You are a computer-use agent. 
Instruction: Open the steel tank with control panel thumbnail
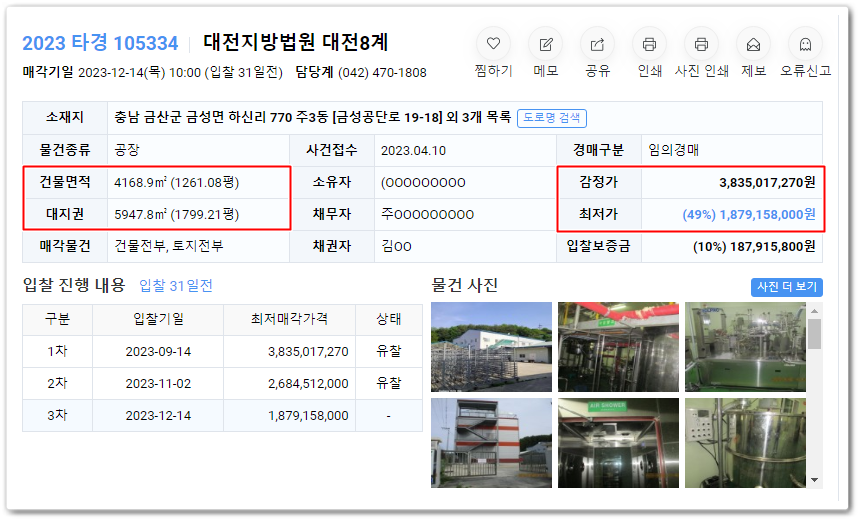point(745,443)
